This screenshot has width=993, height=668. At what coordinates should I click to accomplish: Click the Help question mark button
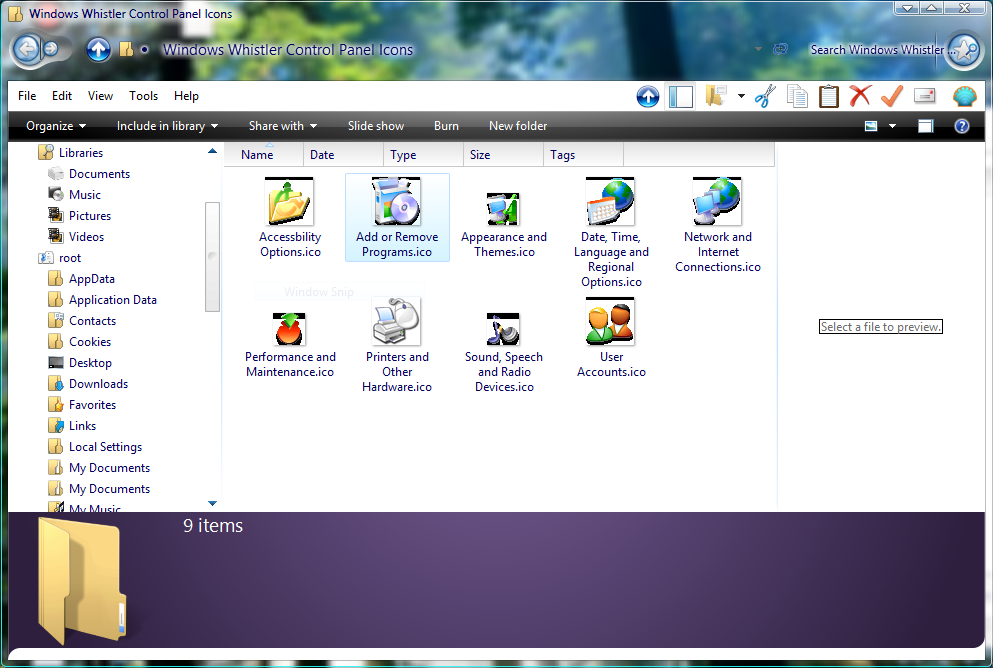(x=962, y=126)
